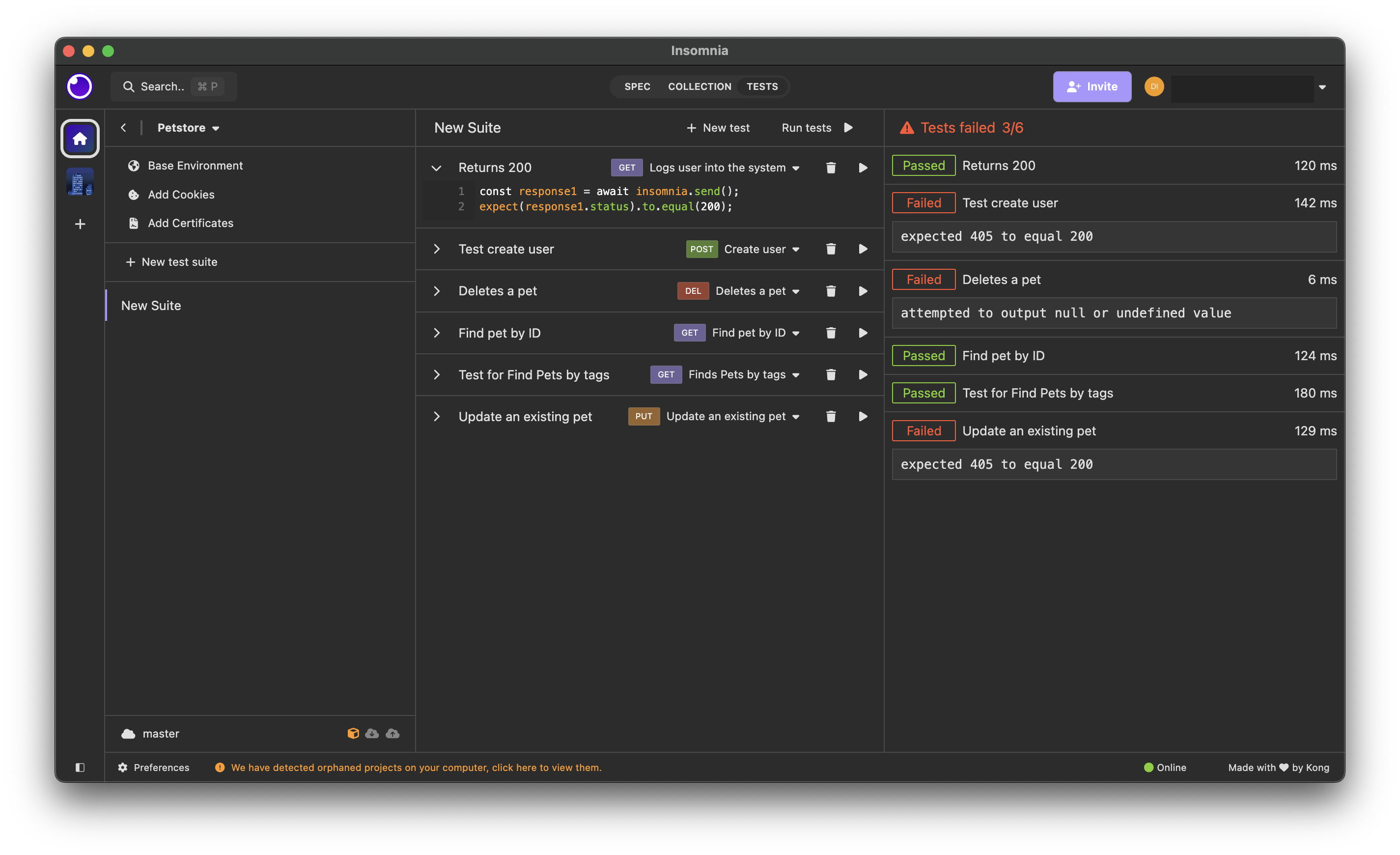Collapse the Returns 200 test

pyautogui.click(x=436, y=168)
